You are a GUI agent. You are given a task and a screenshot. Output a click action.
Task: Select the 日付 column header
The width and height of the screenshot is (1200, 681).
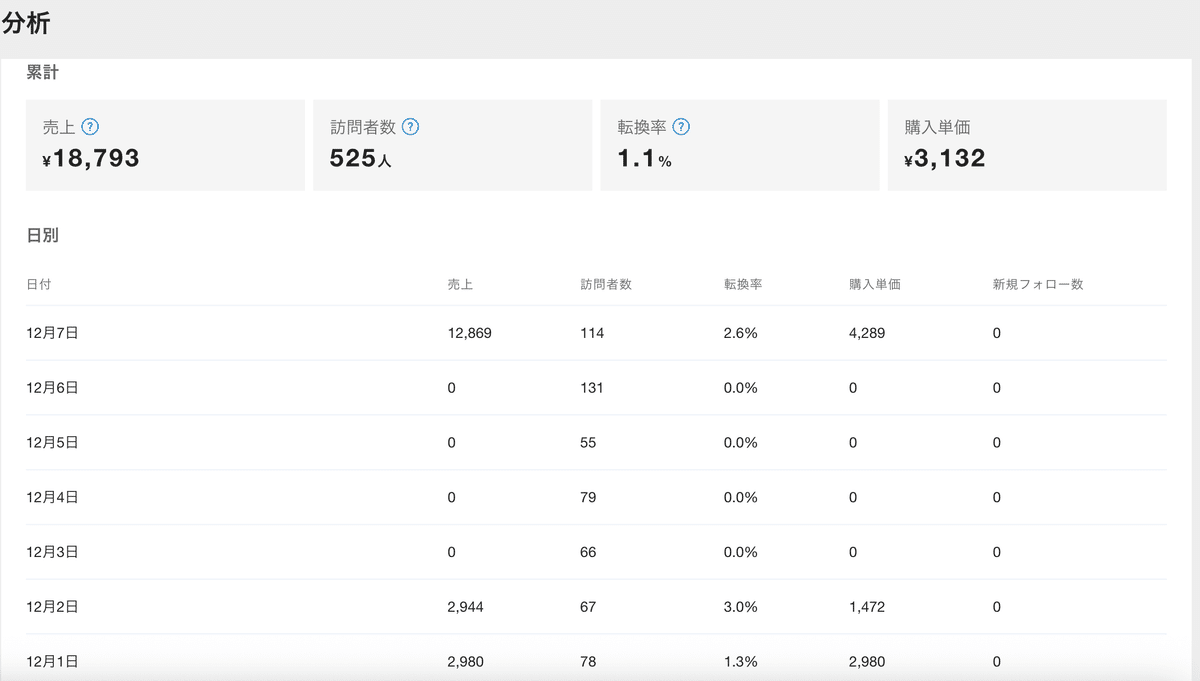(x=39, y=284)
